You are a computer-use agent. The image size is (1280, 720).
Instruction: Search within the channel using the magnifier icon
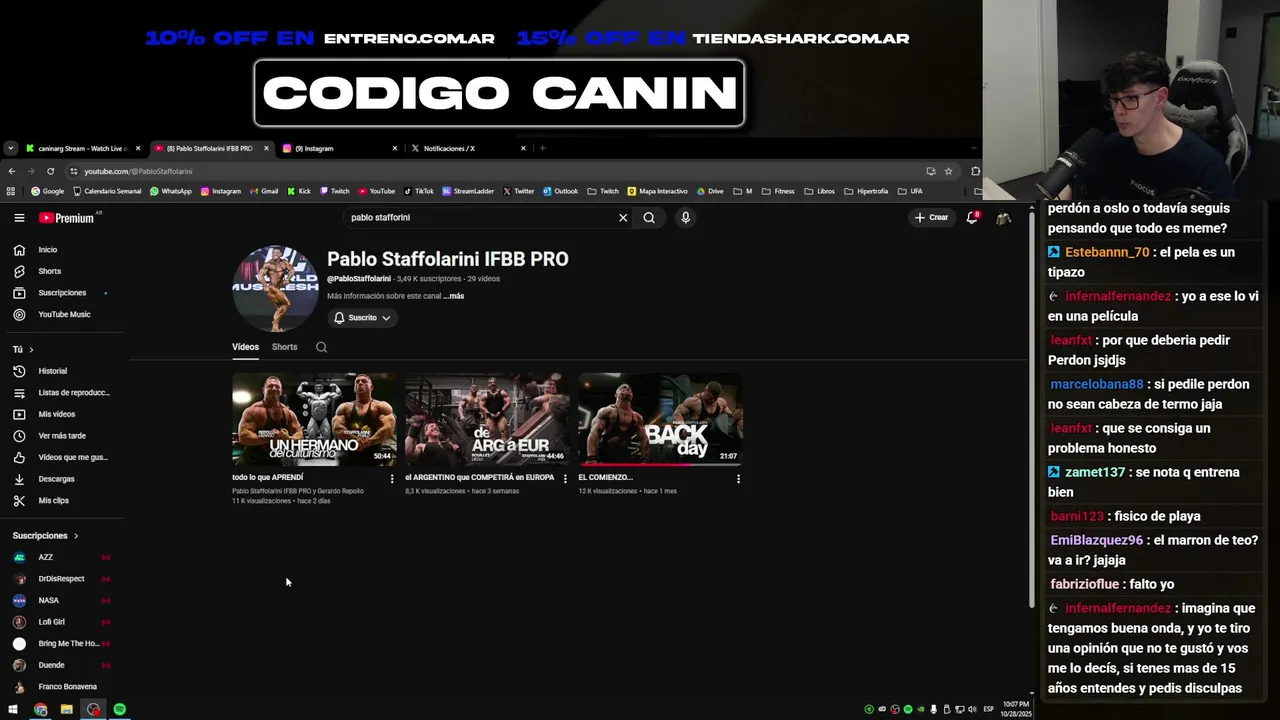[x=321, y=347]
